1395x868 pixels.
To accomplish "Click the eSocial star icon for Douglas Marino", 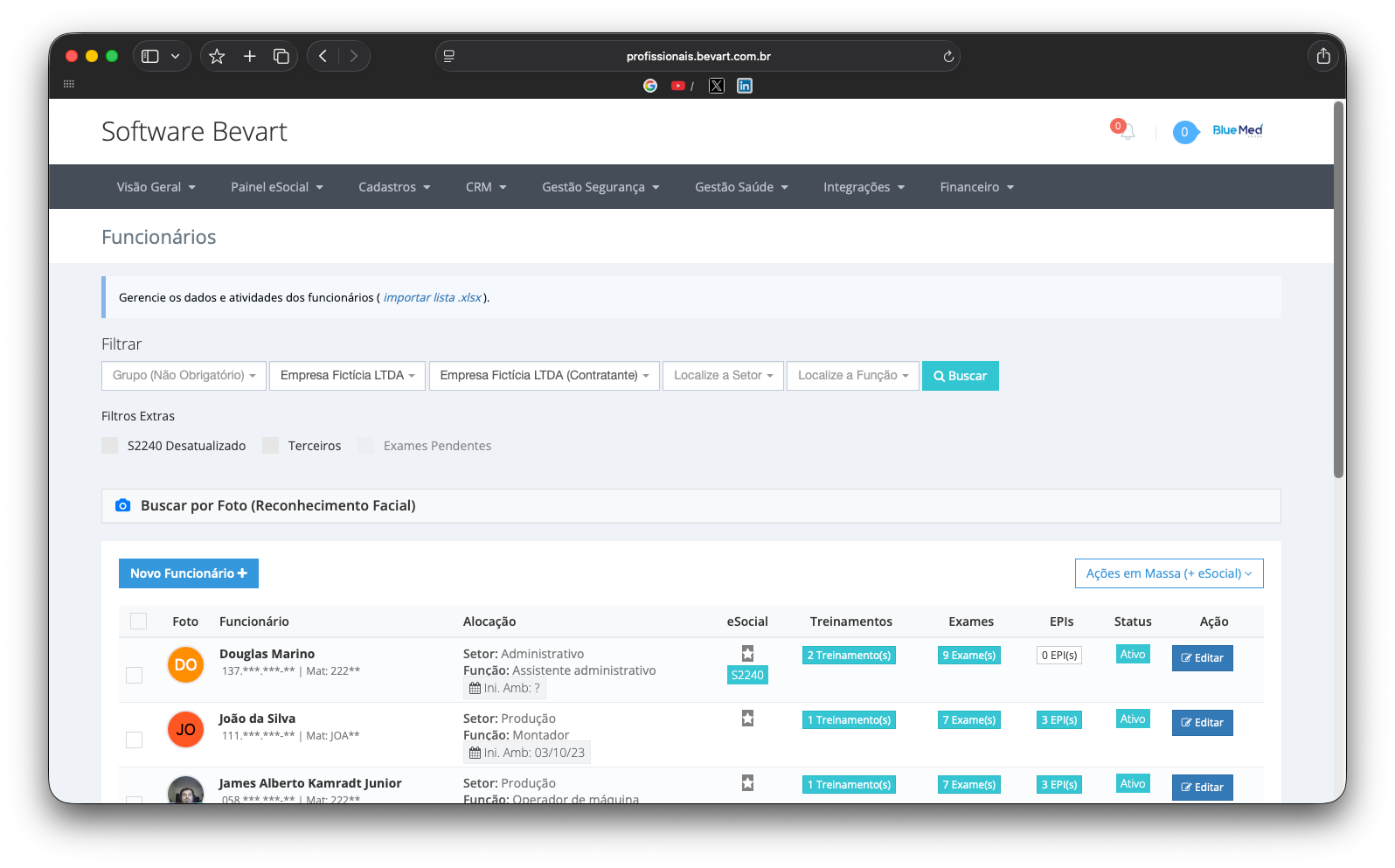I will [747, 653].
